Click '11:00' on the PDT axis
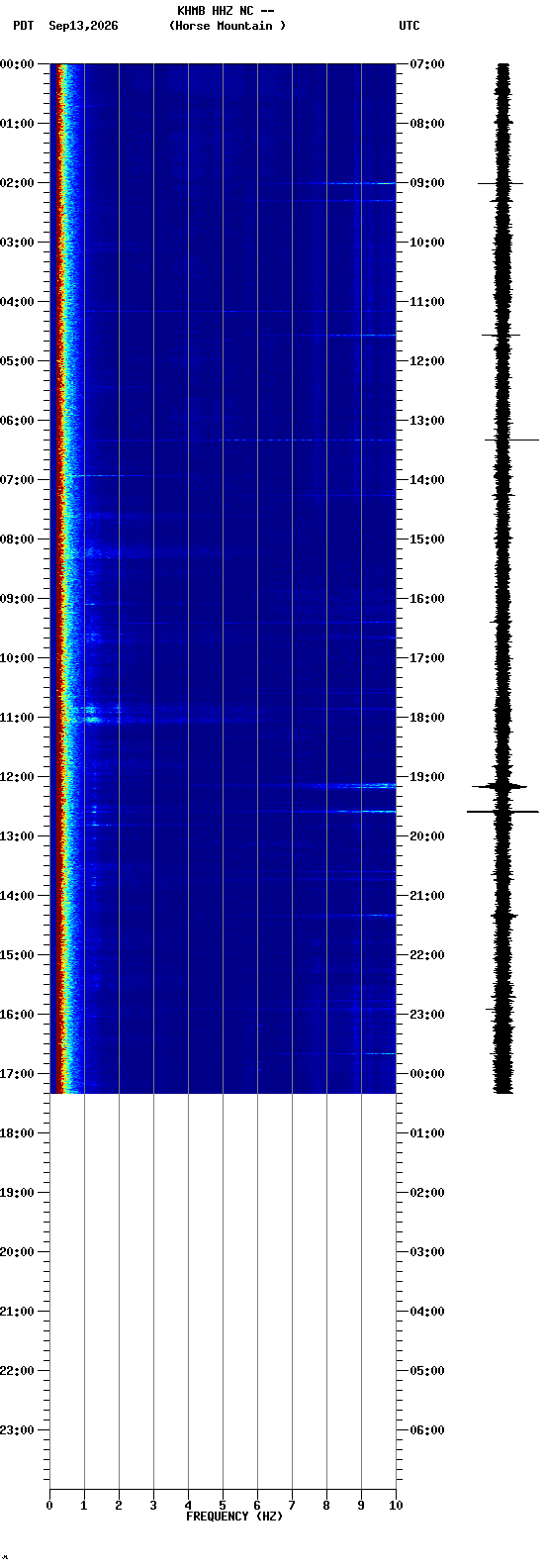Viewport: 546px width, 1568px height. coord(18,718)
